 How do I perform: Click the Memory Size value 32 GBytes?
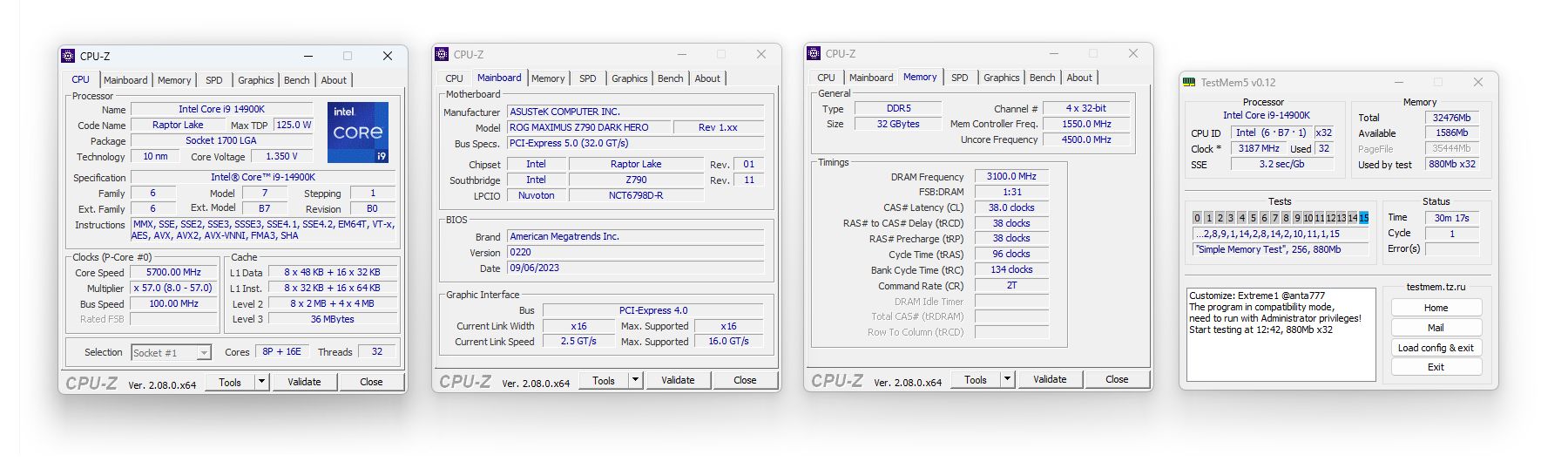pyautogui.click(x=898, y=124)
